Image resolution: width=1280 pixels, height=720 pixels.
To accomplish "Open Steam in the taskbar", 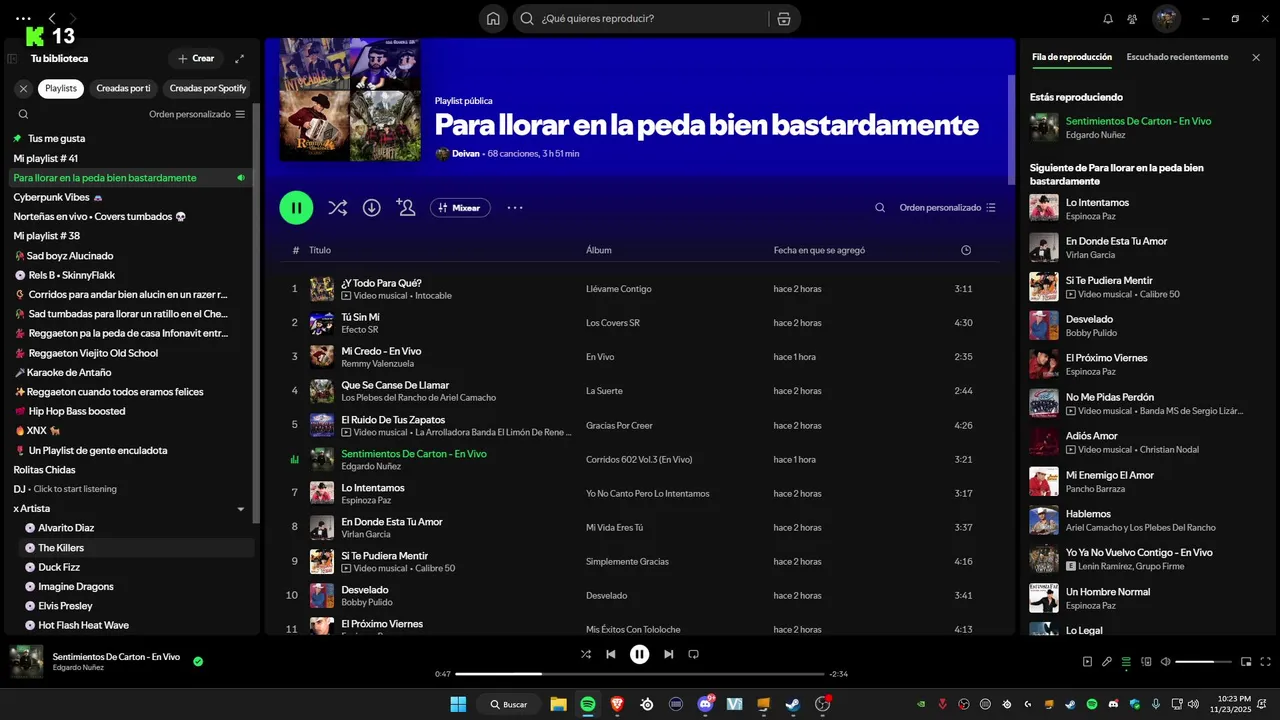I will pyautogui.click(x=792, y=704).
